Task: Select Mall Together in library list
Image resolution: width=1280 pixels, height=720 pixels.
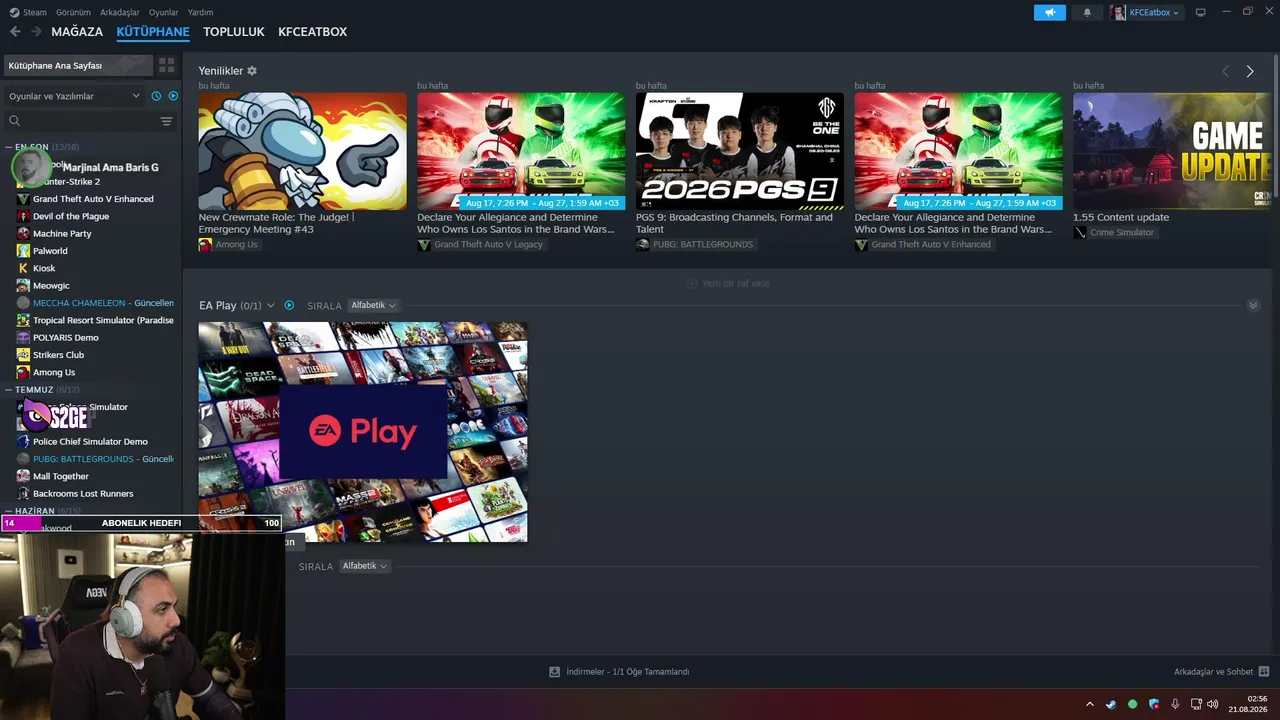Action: tap(61, 476)
